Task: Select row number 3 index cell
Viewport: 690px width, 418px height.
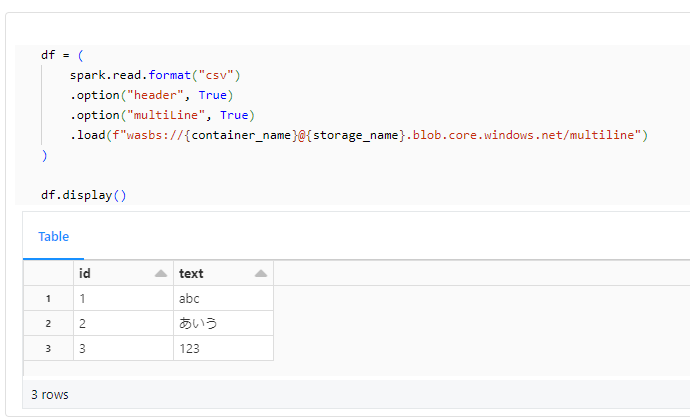Action: coord(48,348)
